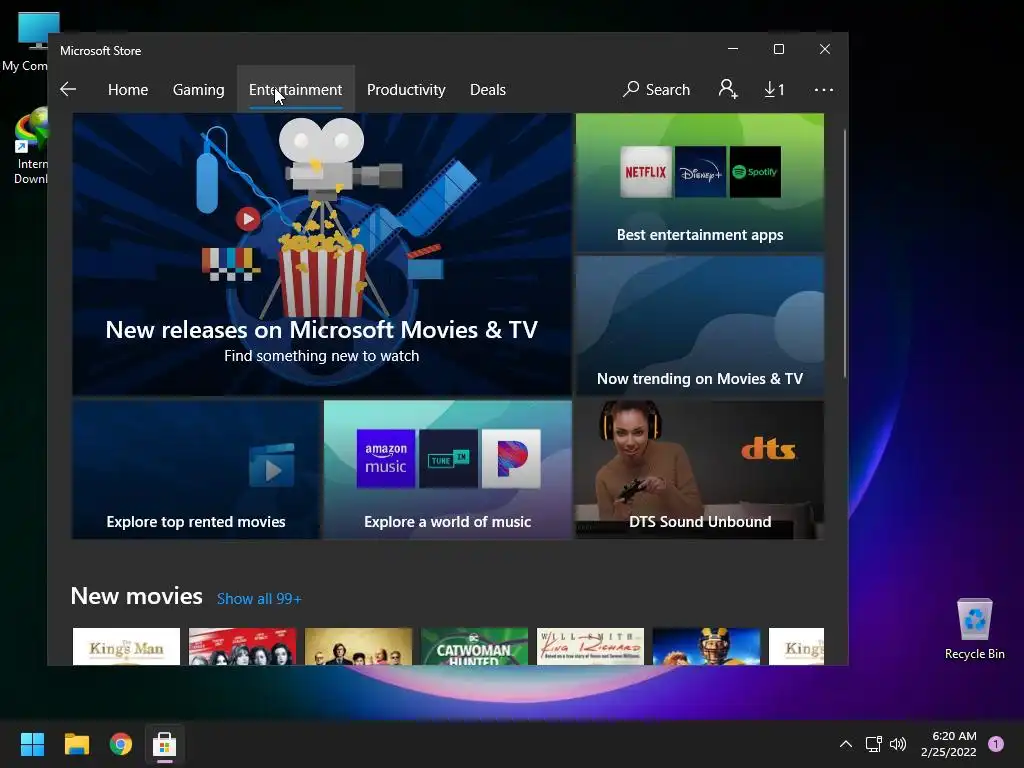
Task: Open Catwoman Hunted movie thumbnail
Action: click(474, 647)
